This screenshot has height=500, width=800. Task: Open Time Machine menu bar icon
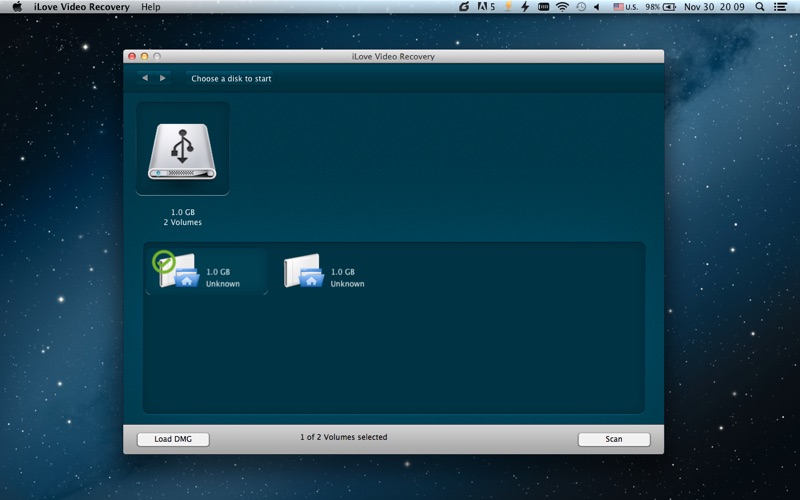(581, 7)
